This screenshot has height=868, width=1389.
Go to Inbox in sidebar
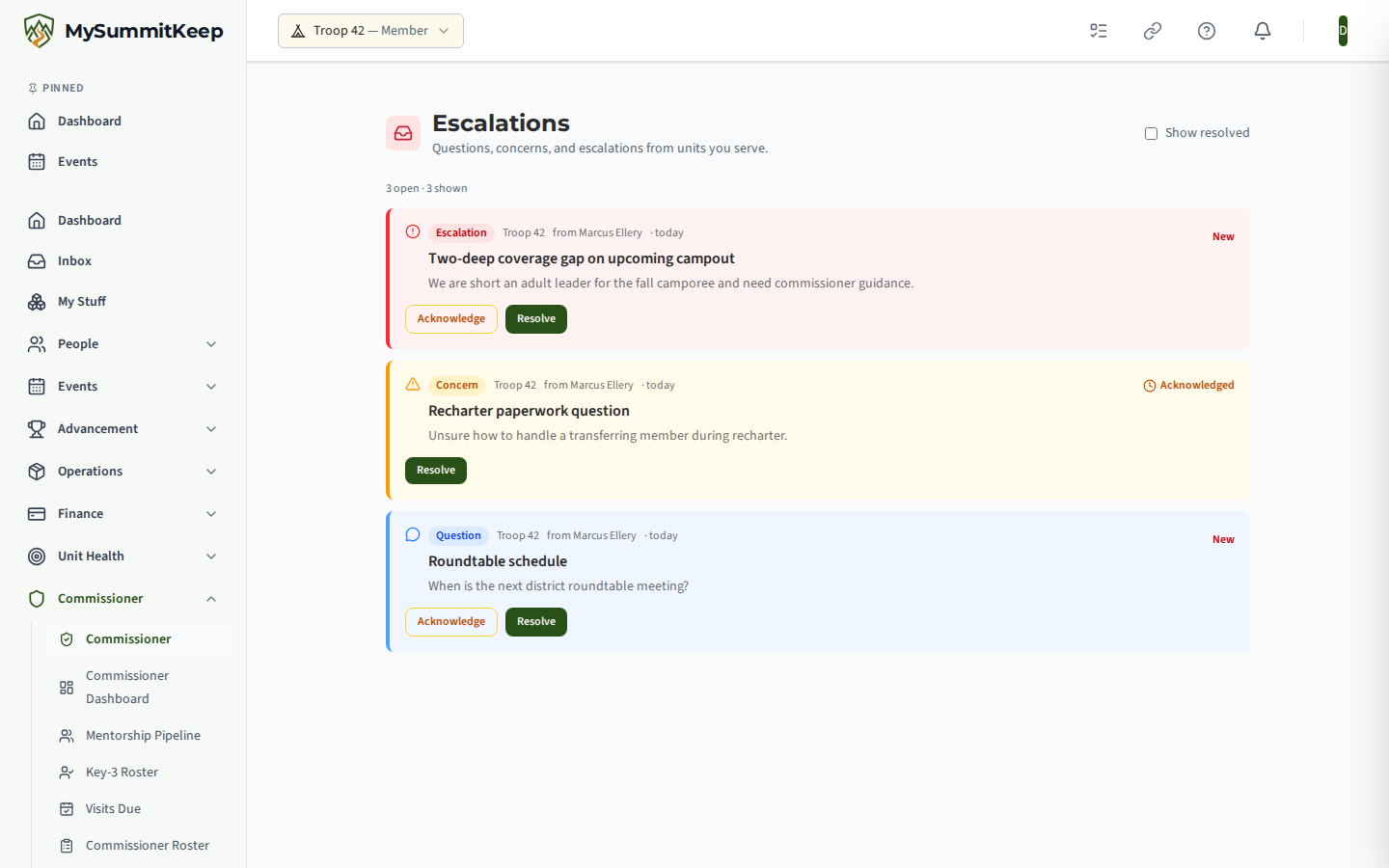[123, 261]
